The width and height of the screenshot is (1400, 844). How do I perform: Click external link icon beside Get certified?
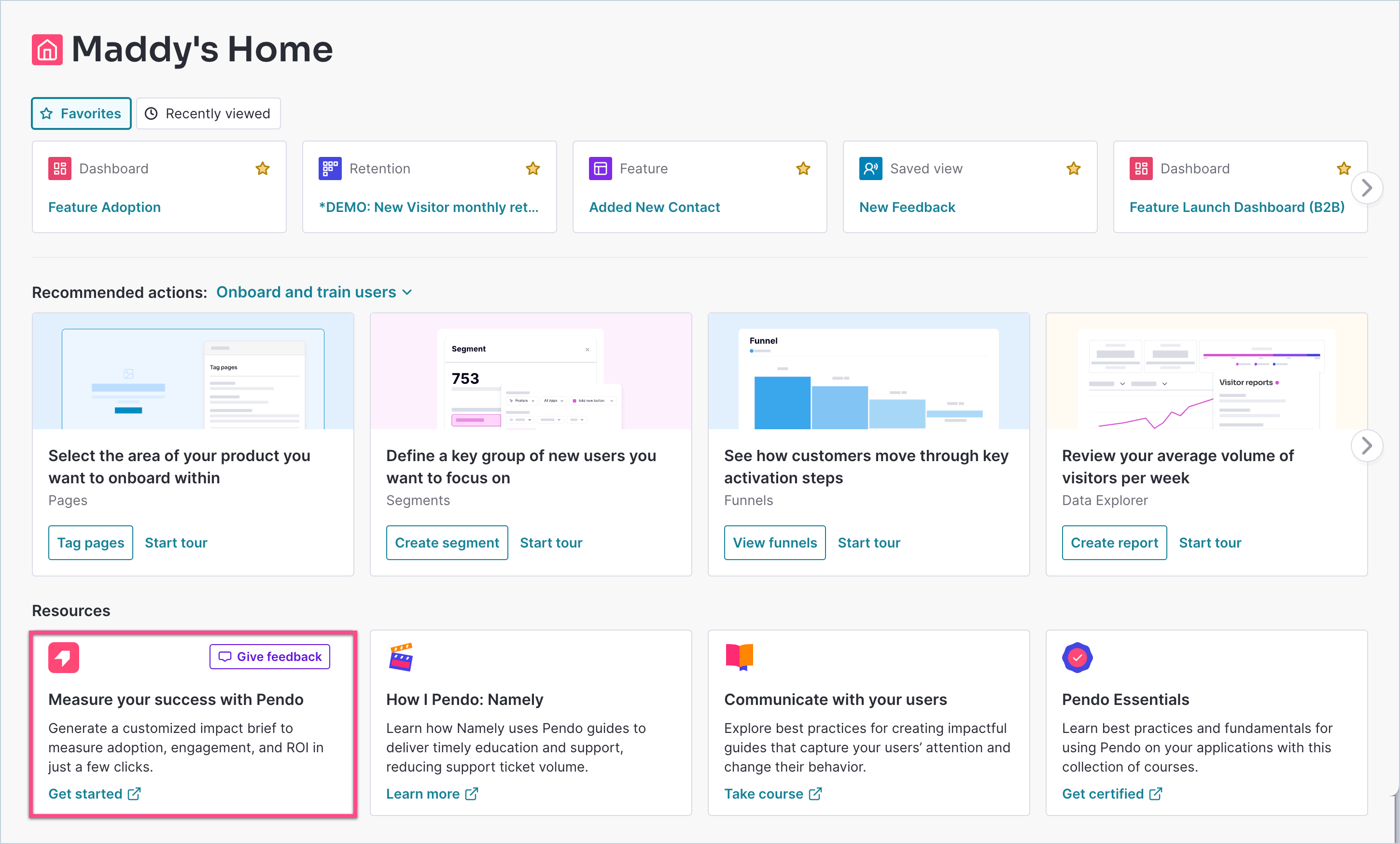click(1156, 794)
